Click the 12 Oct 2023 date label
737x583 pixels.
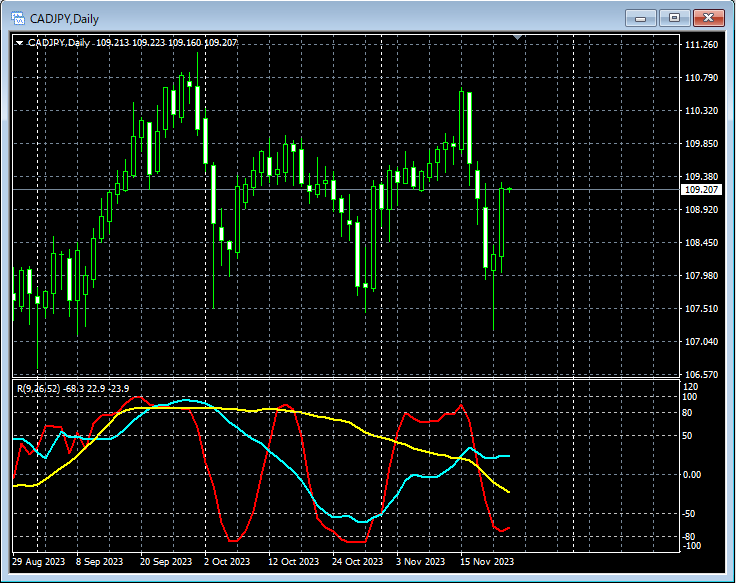(x=293, y=561)
